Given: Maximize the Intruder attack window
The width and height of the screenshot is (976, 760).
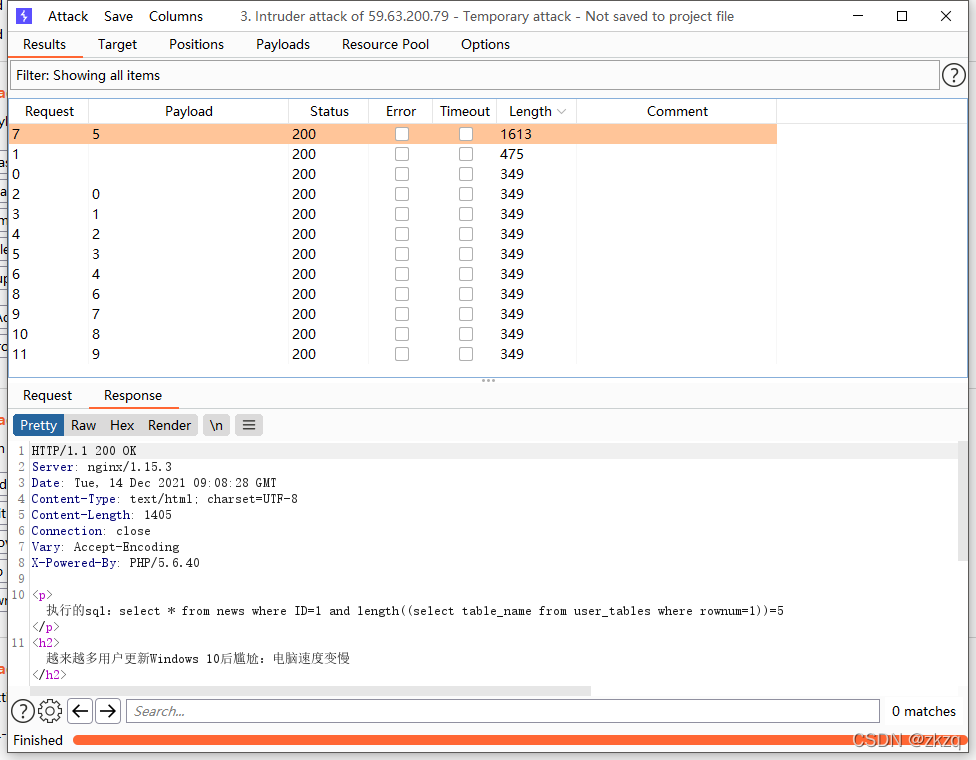Looking at the screenshot, I should (x=901, y=16).
